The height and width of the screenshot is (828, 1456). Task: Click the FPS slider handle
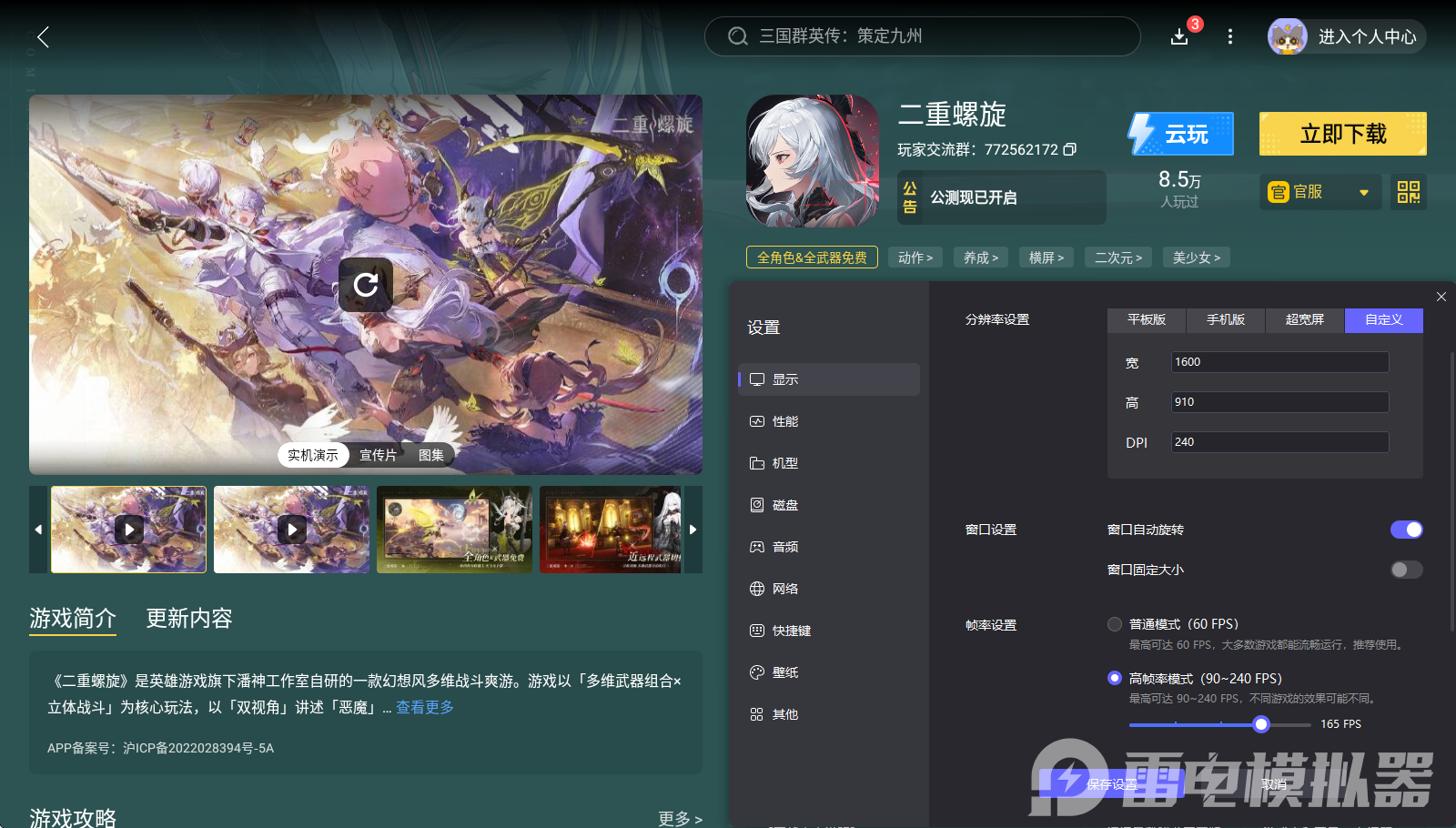1260,724
